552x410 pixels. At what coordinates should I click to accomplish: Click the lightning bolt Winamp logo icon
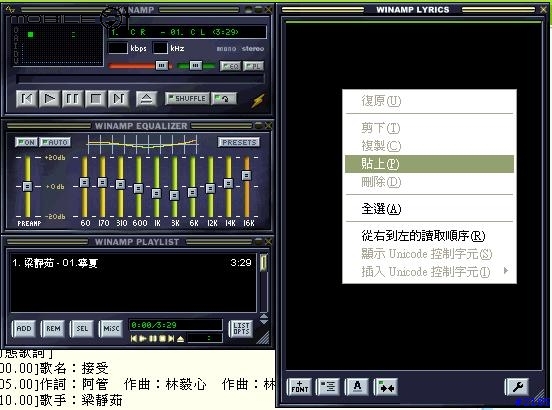pyautogui.click(x=258, y=100)
